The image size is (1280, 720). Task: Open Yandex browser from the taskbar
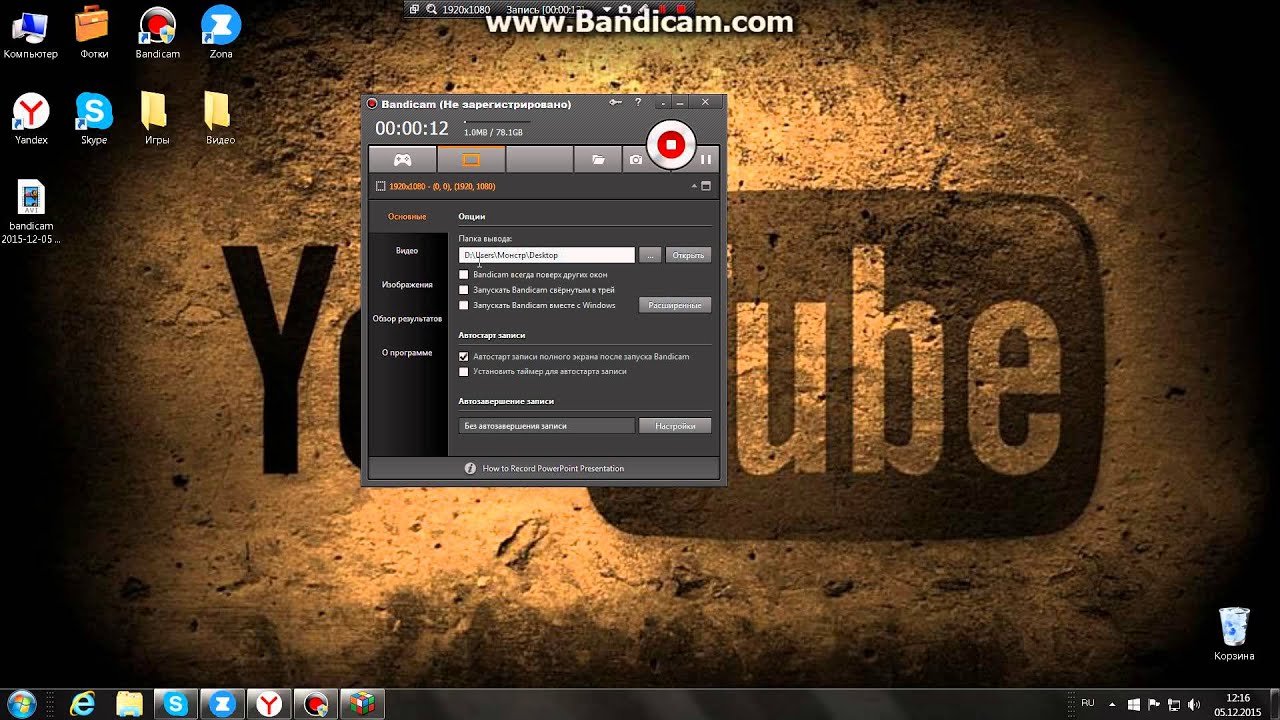pos(269,704)
